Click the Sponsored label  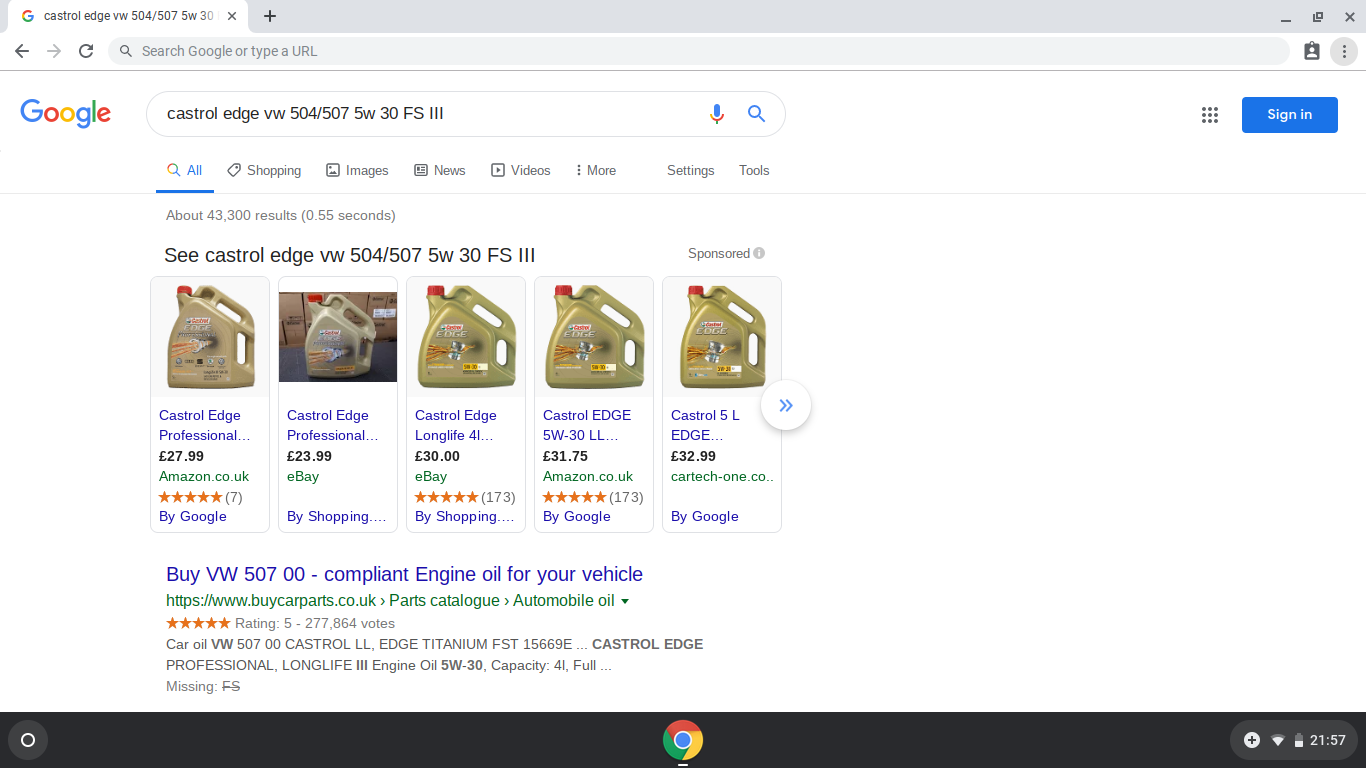coord(719,253)
